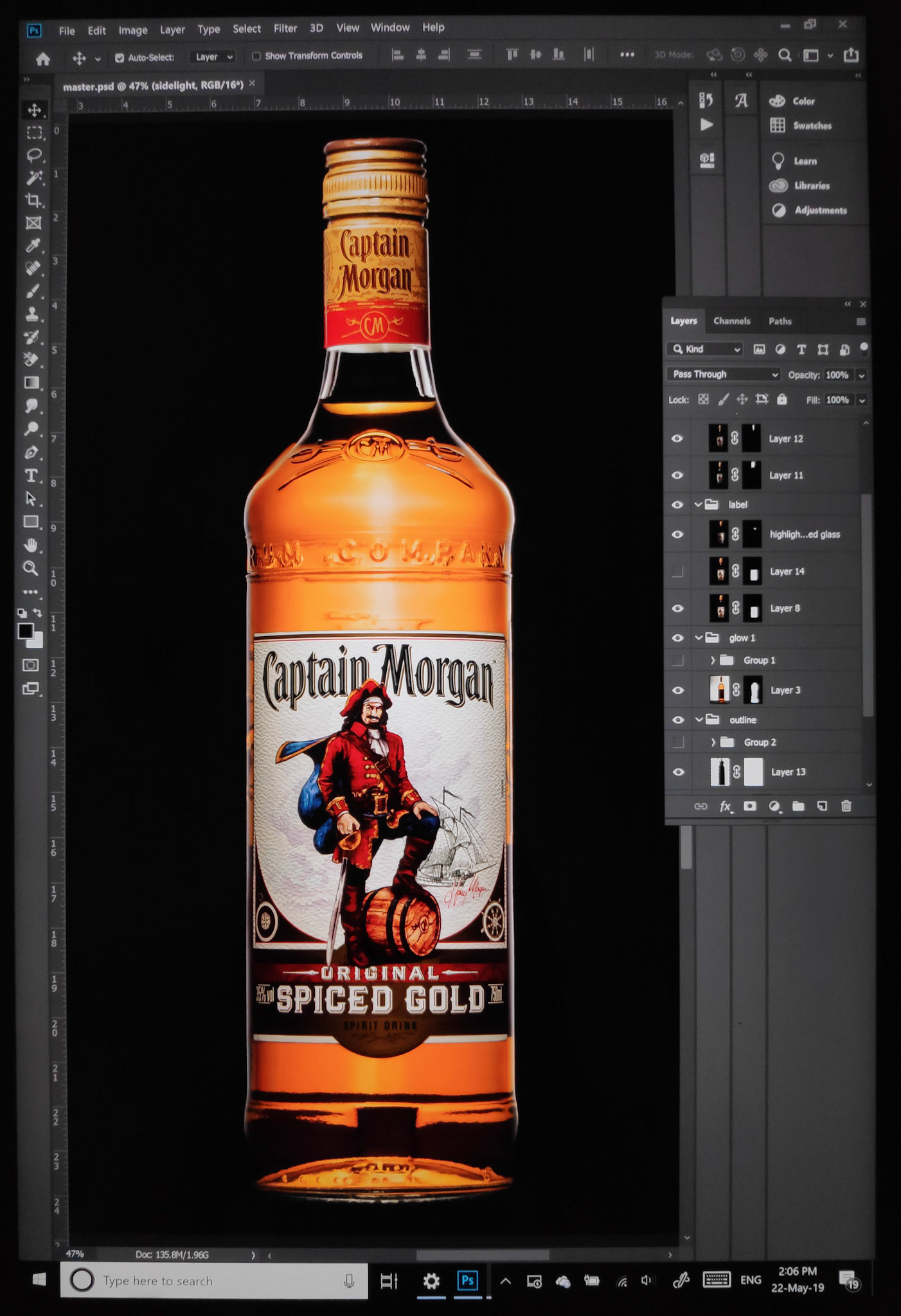This screenshot has width=901, height=1316.
Task: Show the Group 1 folder
Action: (677, 660)
